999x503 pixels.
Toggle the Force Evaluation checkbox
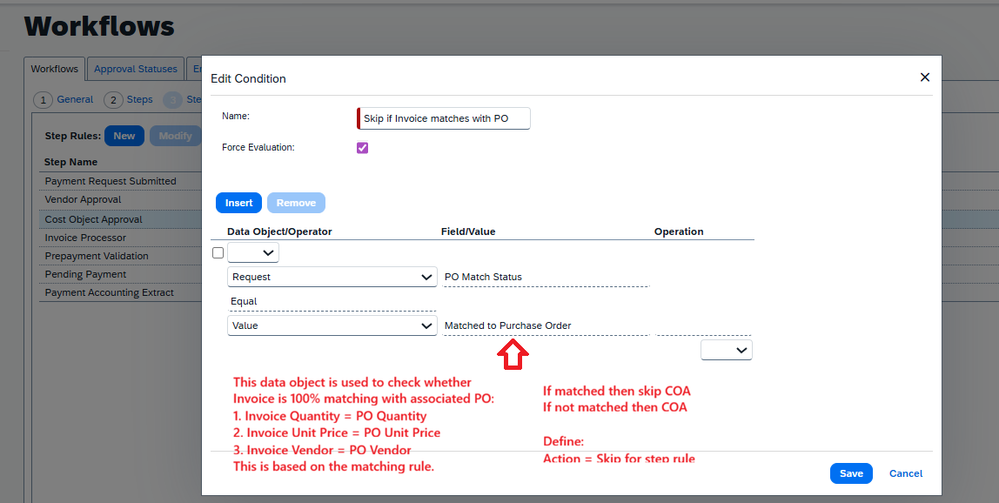363,148
